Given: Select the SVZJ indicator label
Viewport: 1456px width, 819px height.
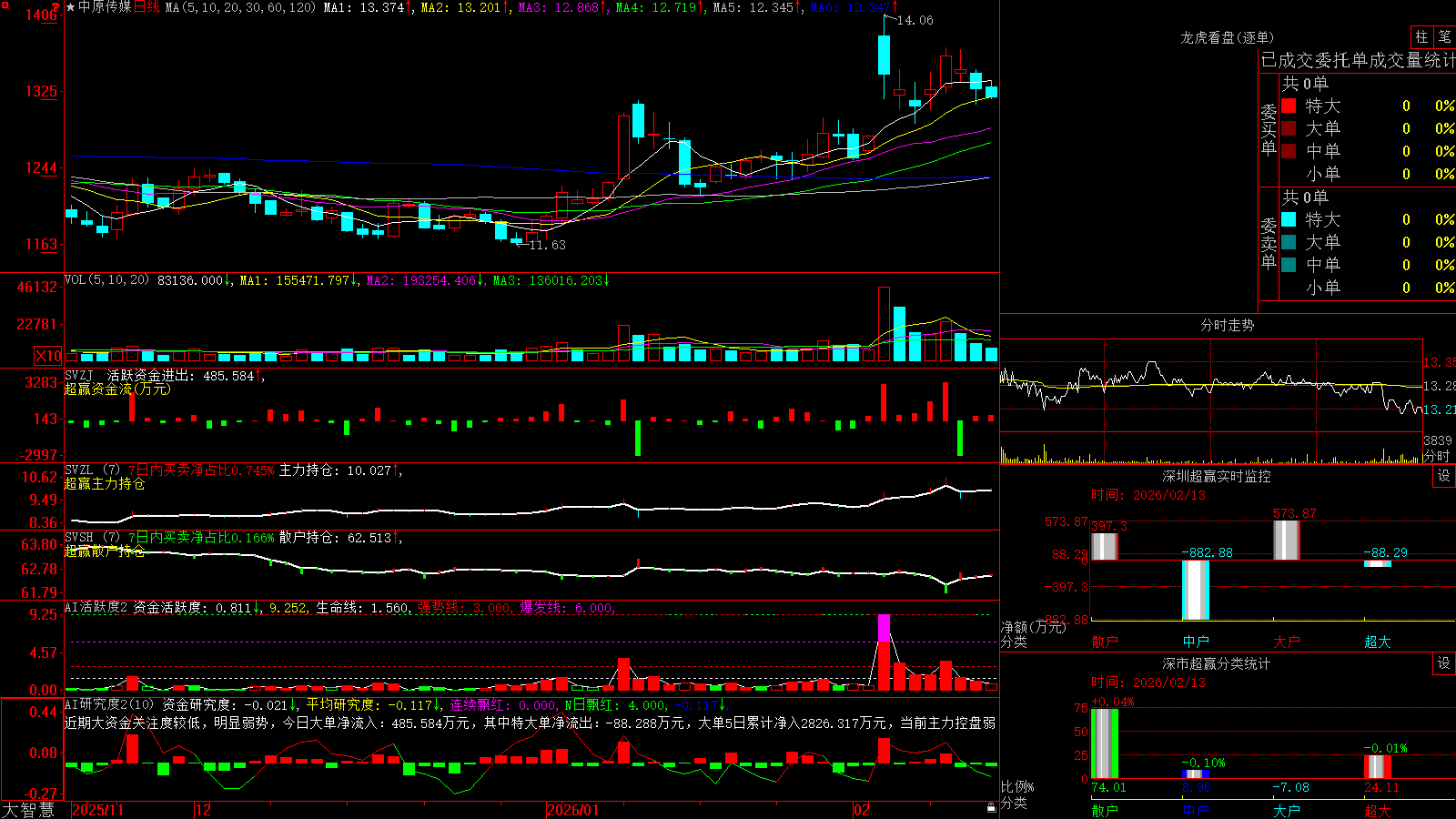Looking at the screenshot, I should [x=79, y=376].
